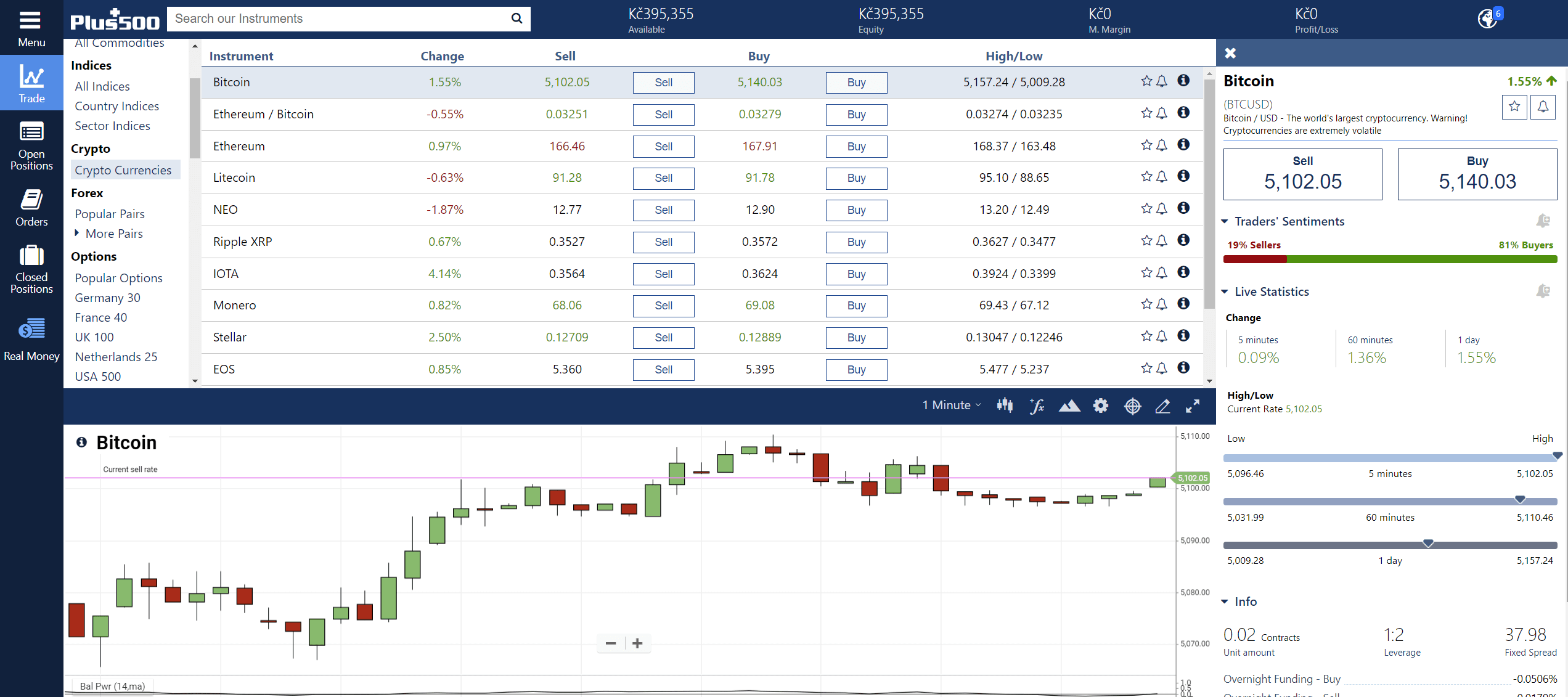Image resolution: width=1568 pixels, height=697 pixels.
Task: Open the 1 Minute timeframe dropdown
Action: click(951, 405)
